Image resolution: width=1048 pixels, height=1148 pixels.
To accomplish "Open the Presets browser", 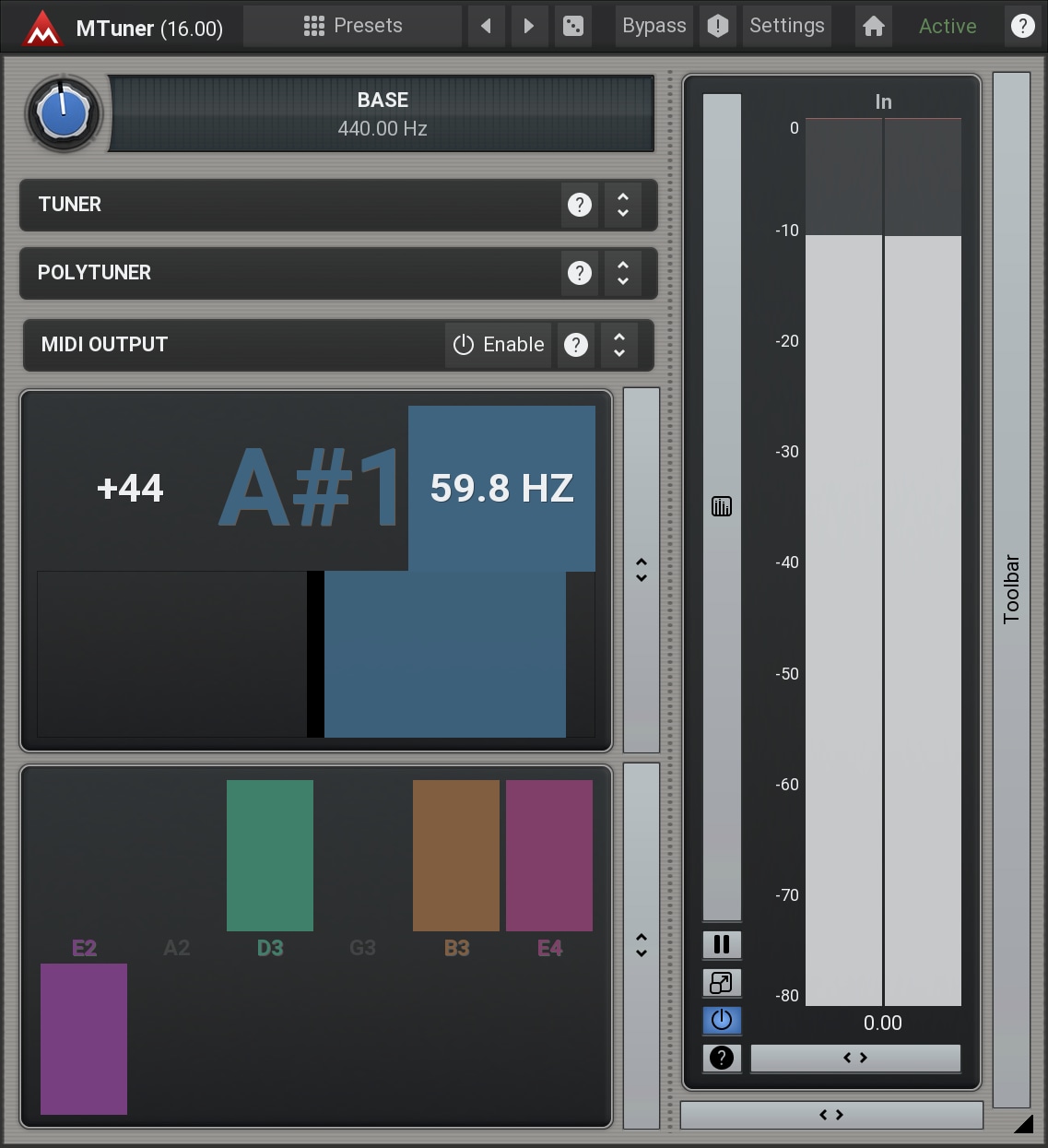I will point(352,26).
